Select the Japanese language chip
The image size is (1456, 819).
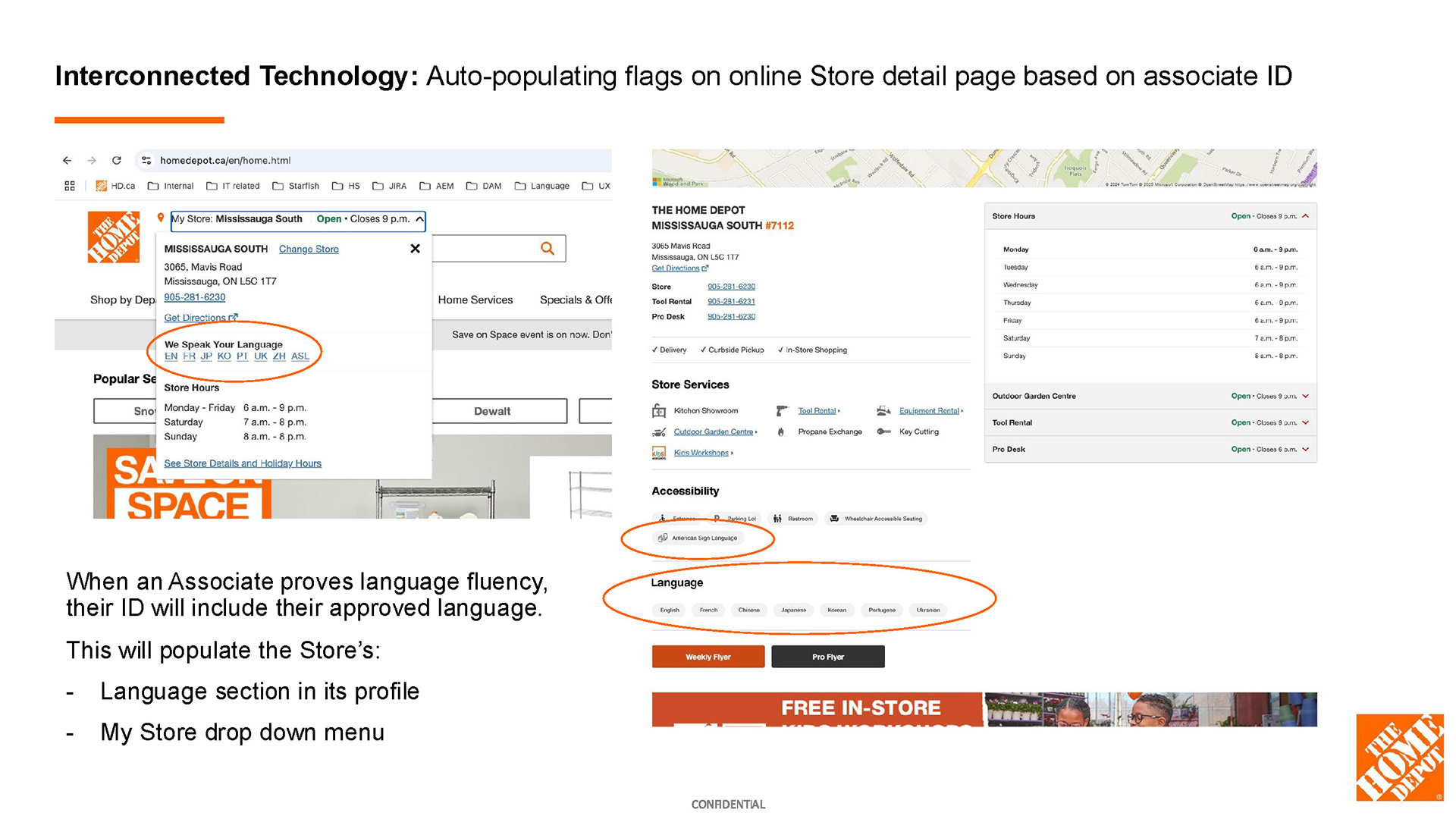pyautogui.click(x=793, y=610)
